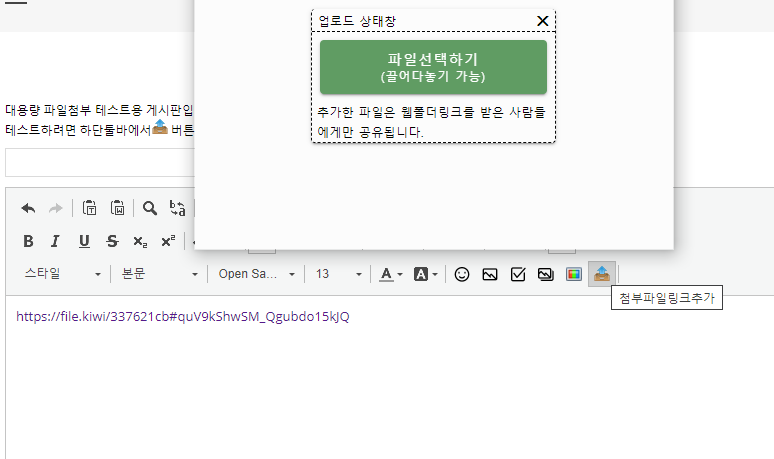This screenshot has width=774, height=459.
Task: Click the colorful media insert icon
Action: 574,274
